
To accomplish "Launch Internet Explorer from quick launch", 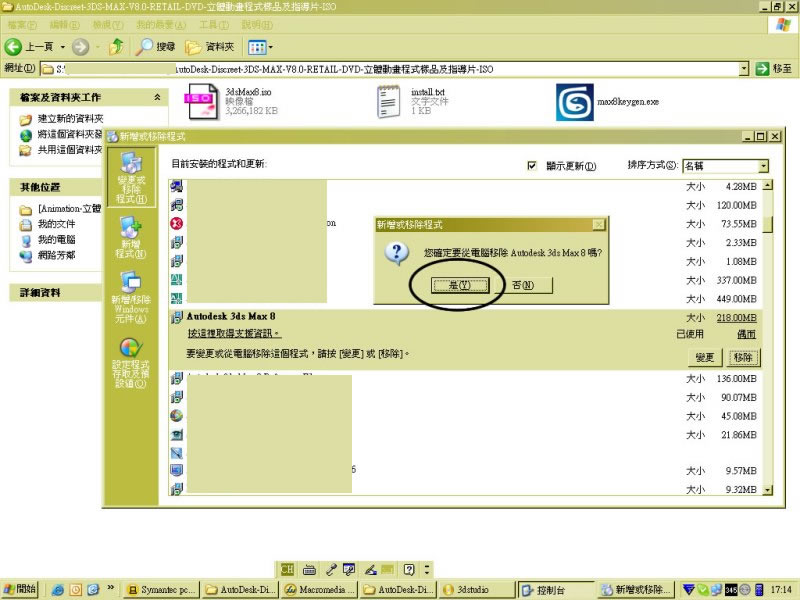I will 58,590.
